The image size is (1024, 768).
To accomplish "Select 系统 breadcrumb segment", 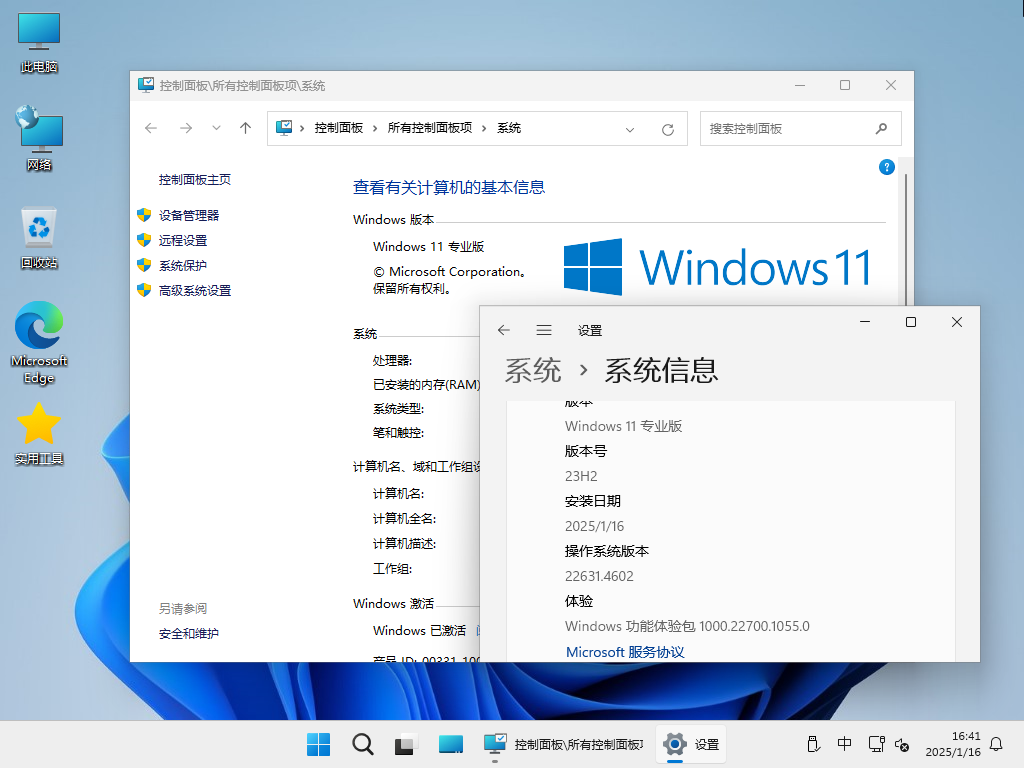I will coord(509,128).
